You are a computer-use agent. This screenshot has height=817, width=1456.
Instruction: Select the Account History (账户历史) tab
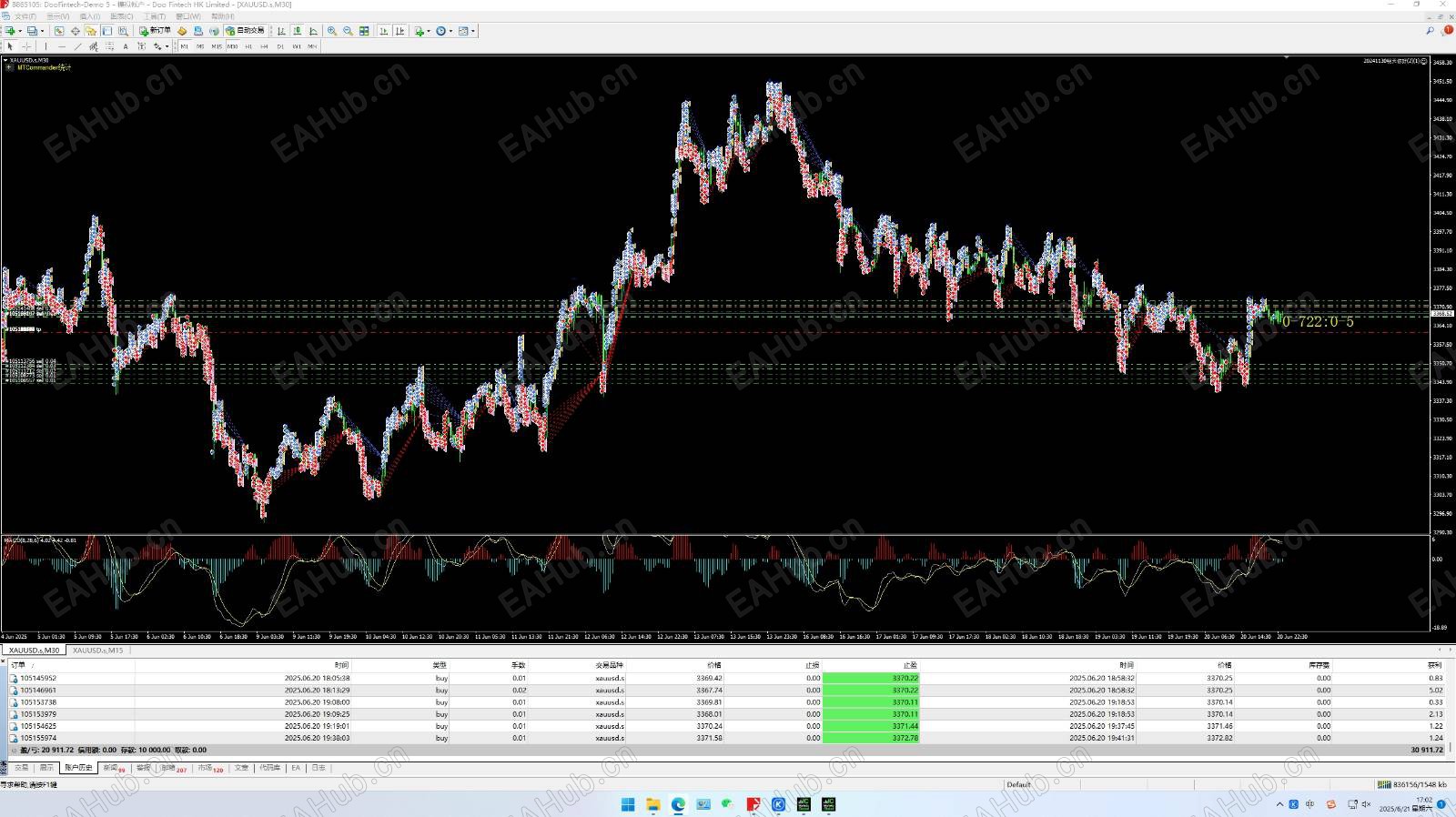point(78,768)
